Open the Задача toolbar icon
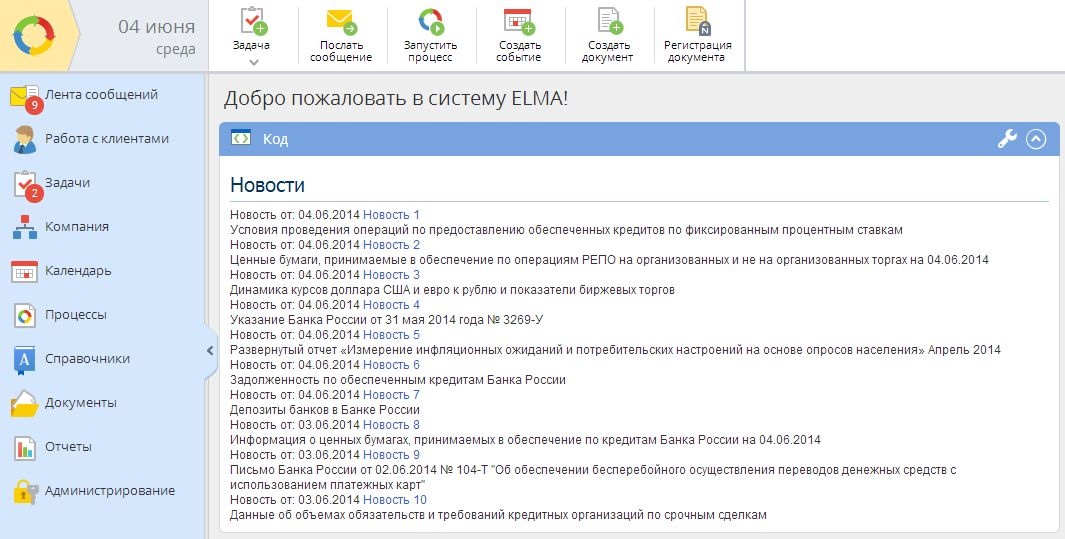The height and width of the screenshot is (539, 1065). pos(253,20)
